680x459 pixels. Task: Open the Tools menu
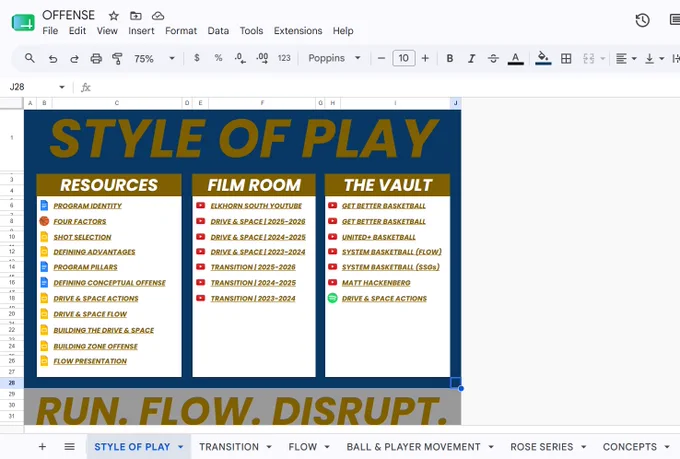[252, 31]
